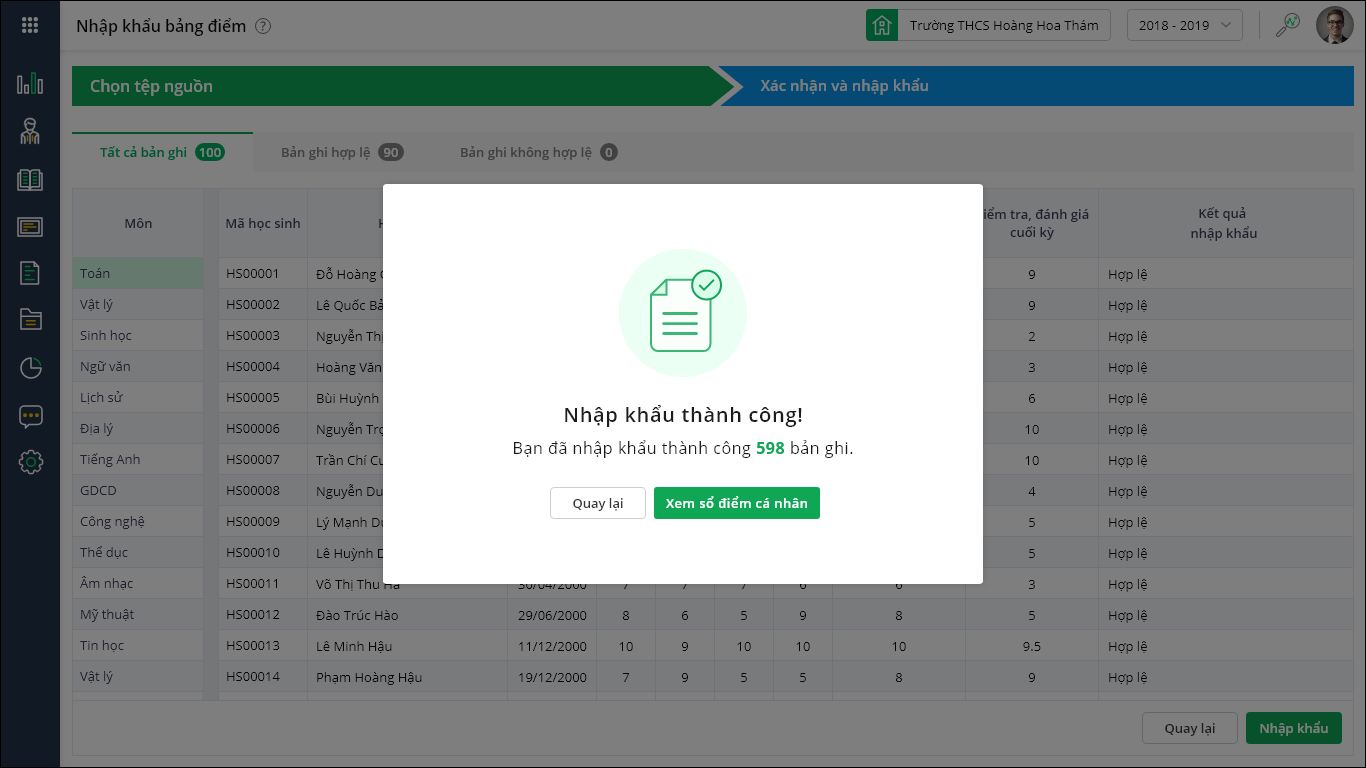
Task: Click the Môn column header
Action: [x=138, y=223]
